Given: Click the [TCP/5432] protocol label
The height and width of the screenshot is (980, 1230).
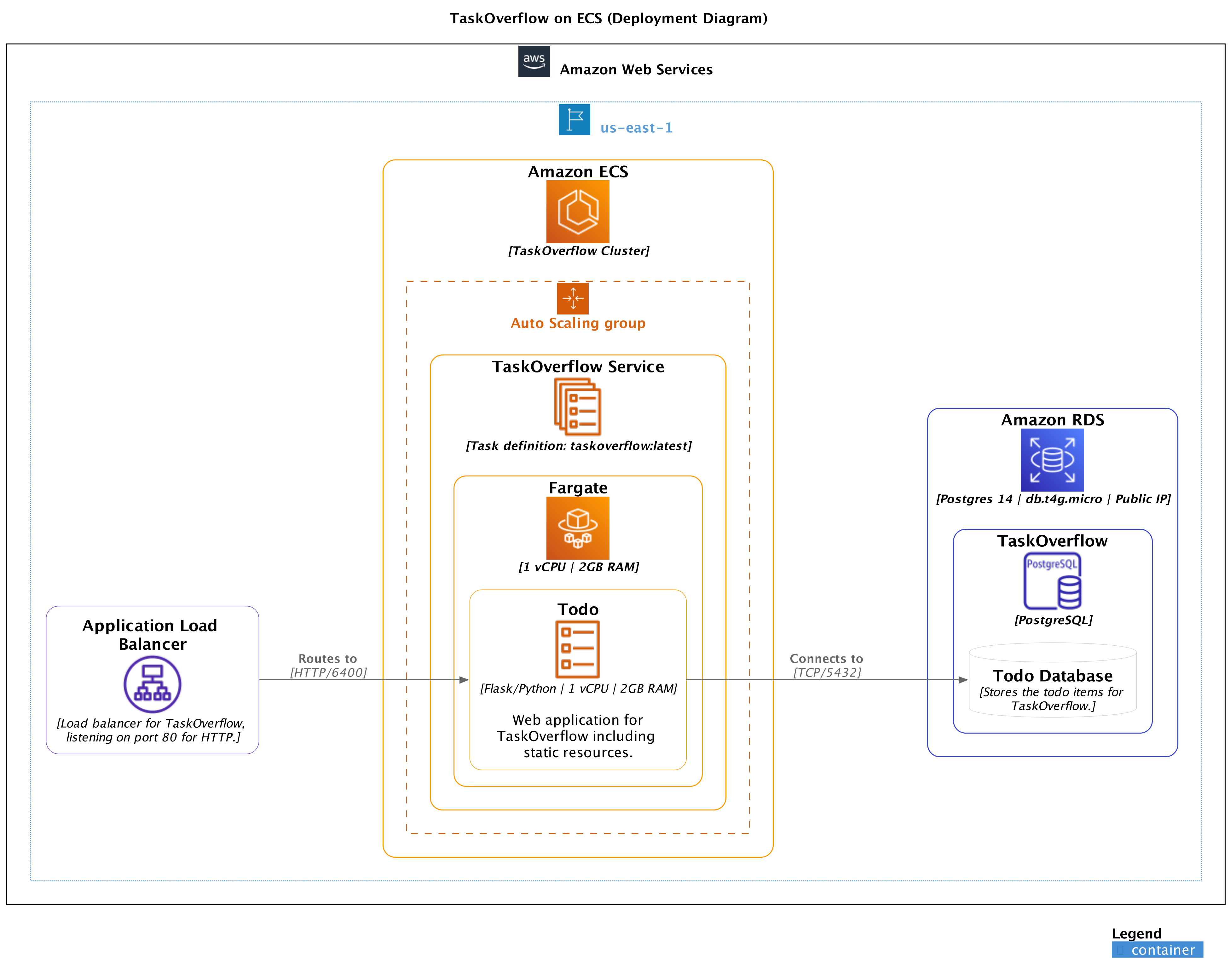Looking at the screenshot, I should click(x=827, y=672).
